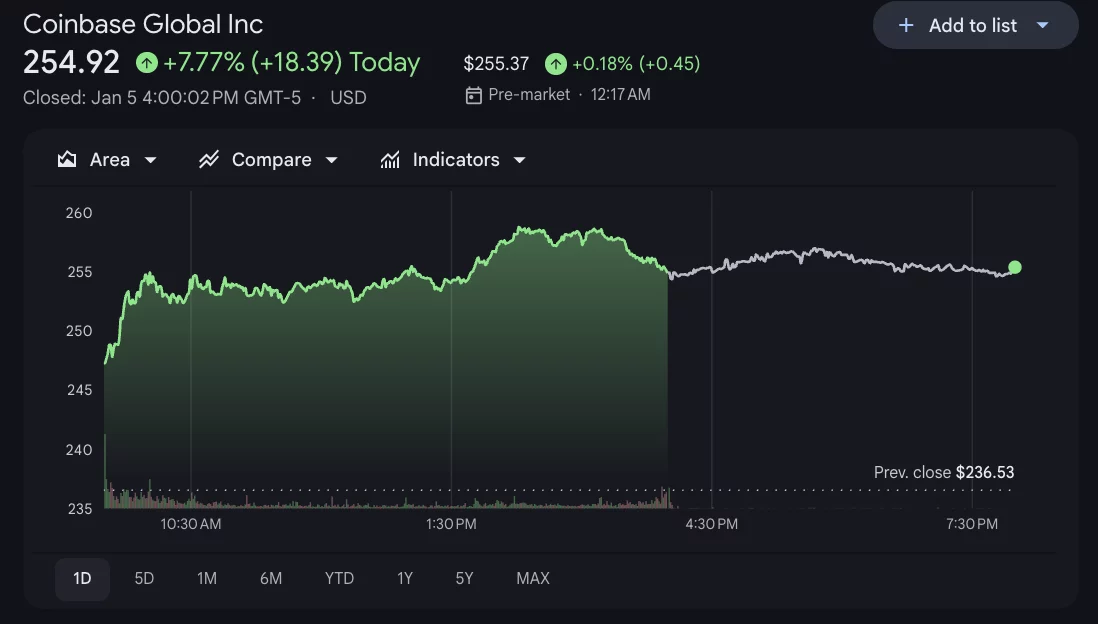Expand the Area chart type dropdown arrow
The height and width of the screenshot is (624, 1098).
point(151,160)
